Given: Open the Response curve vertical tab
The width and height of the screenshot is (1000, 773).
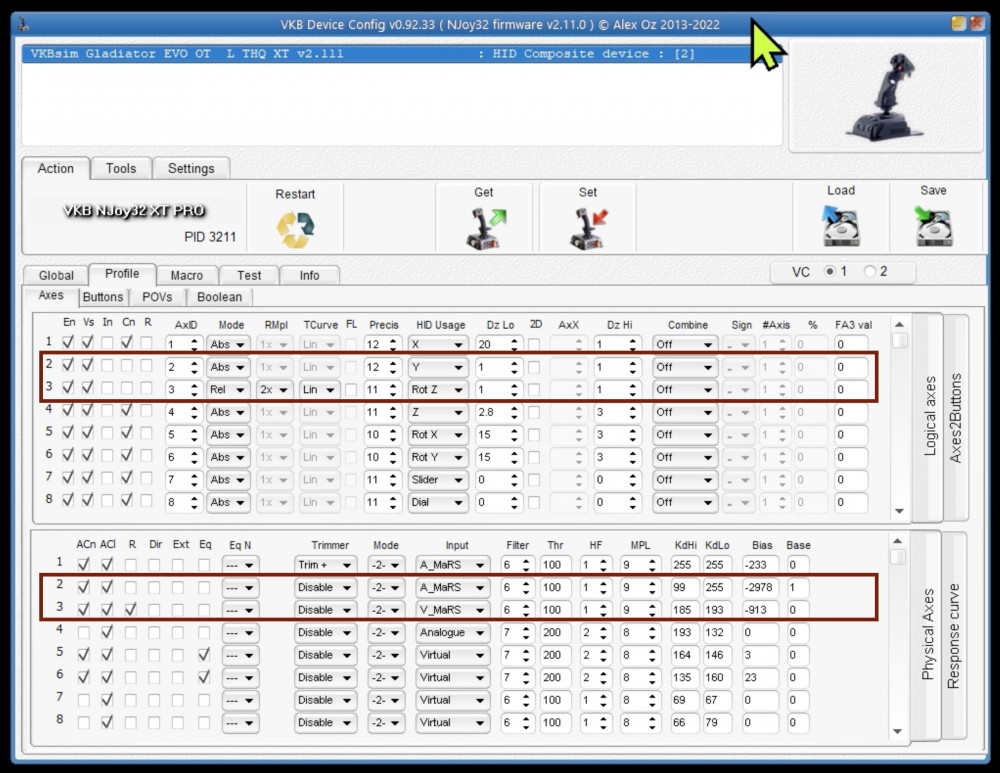Looking at the screenshot, I should click(x=953, y=636).
